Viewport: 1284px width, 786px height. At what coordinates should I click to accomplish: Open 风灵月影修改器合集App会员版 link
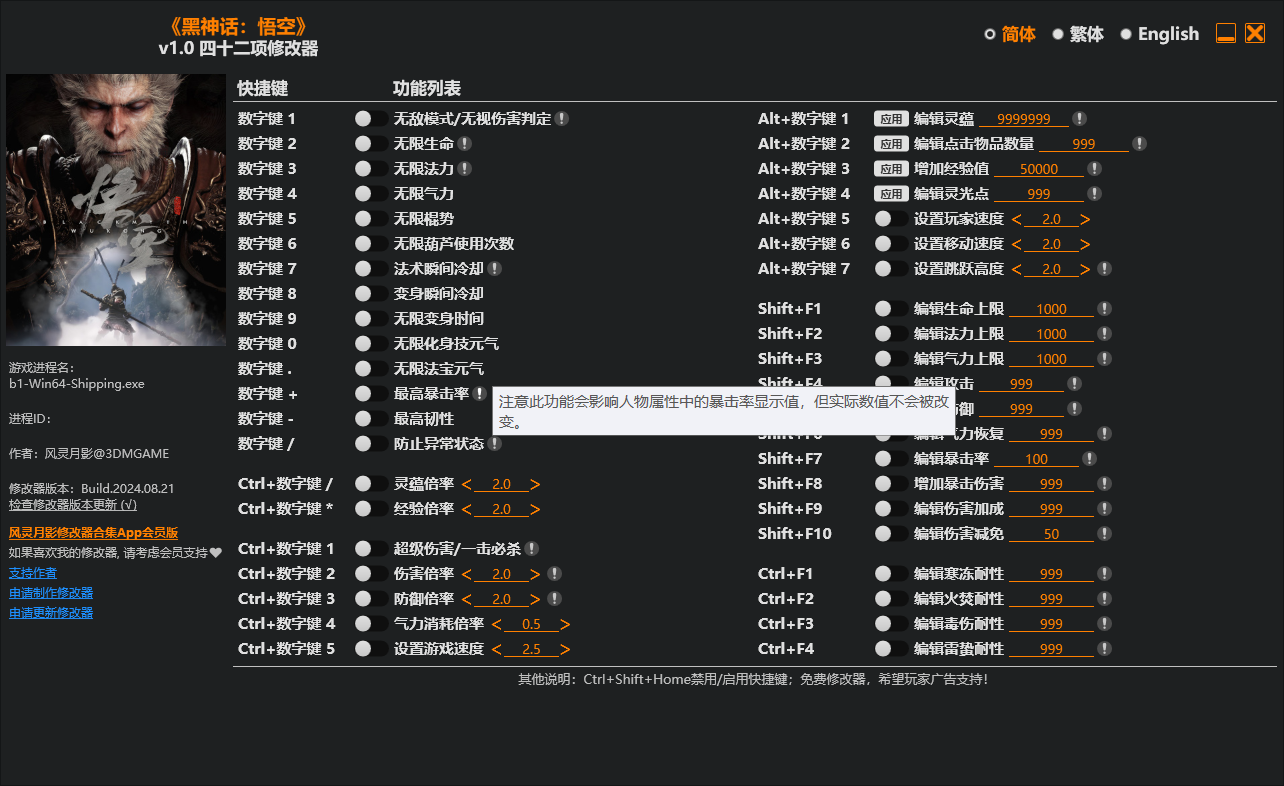(x=94, y=533)
